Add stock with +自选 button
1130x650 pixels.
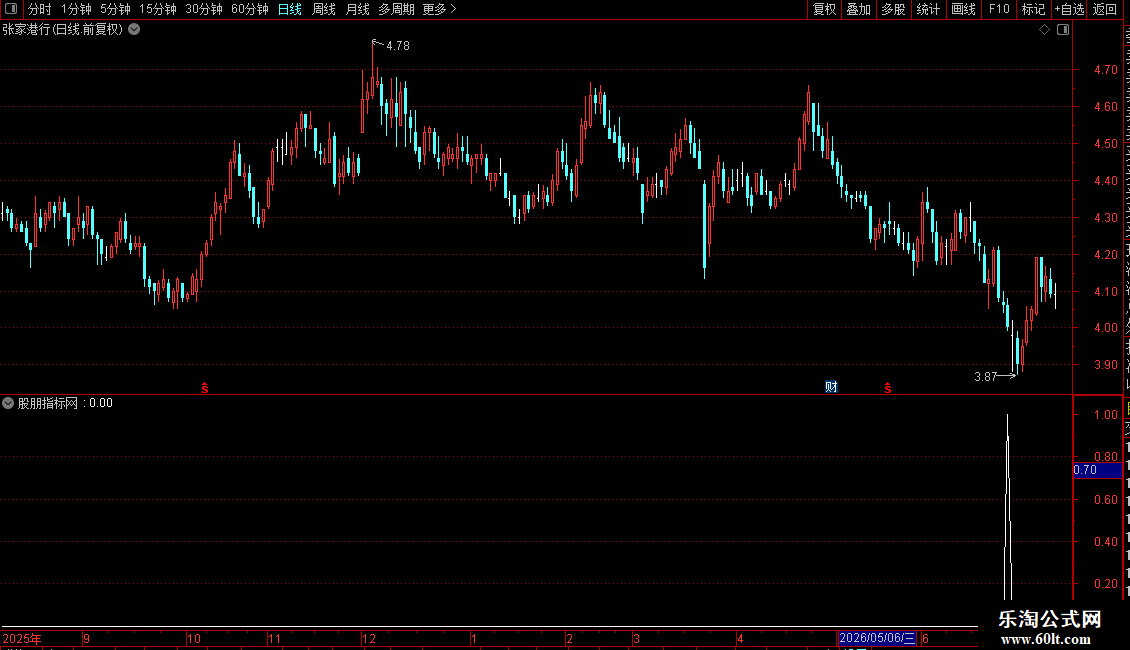[1069, 9]
